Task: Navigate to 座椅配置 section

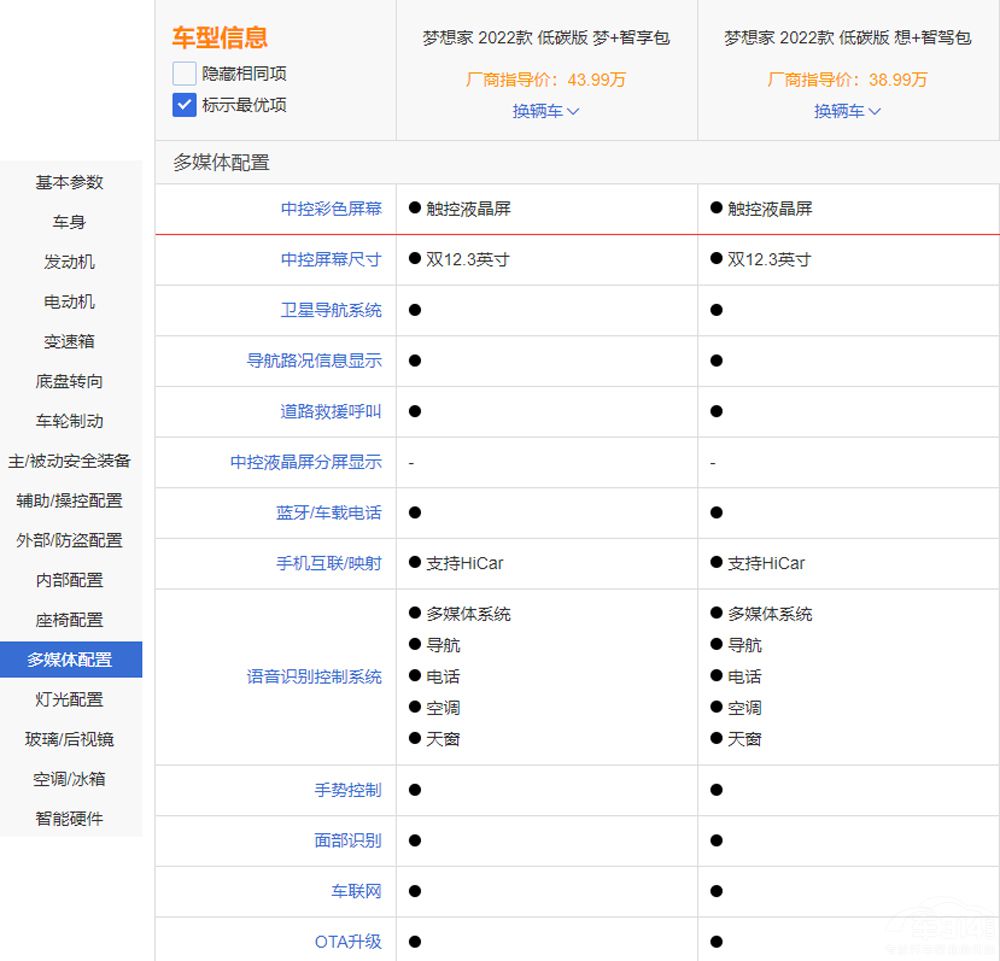Action: pyautogui.click(x=70, y=620)
